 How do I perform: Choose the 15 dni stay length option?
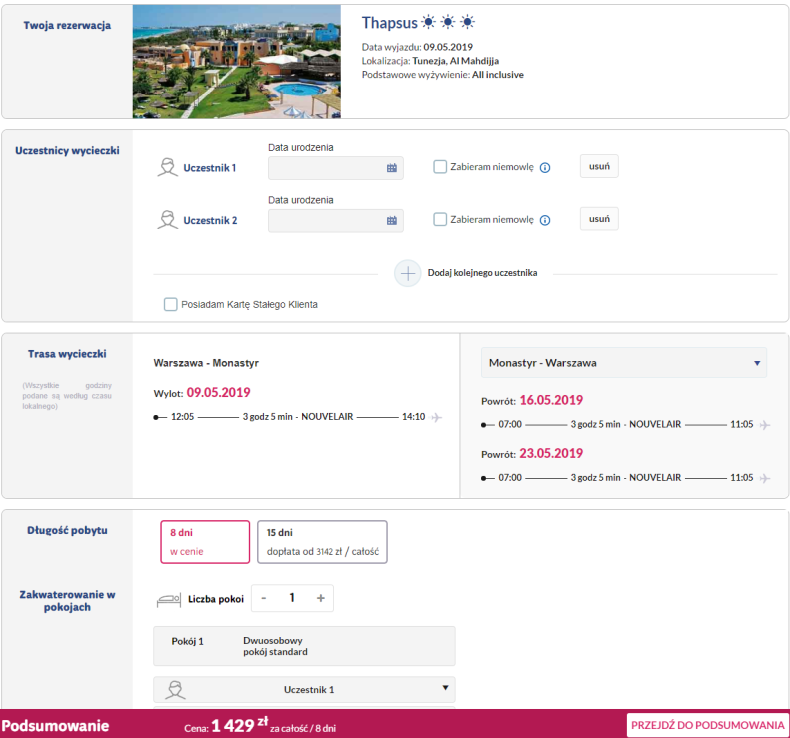(321, 542)
